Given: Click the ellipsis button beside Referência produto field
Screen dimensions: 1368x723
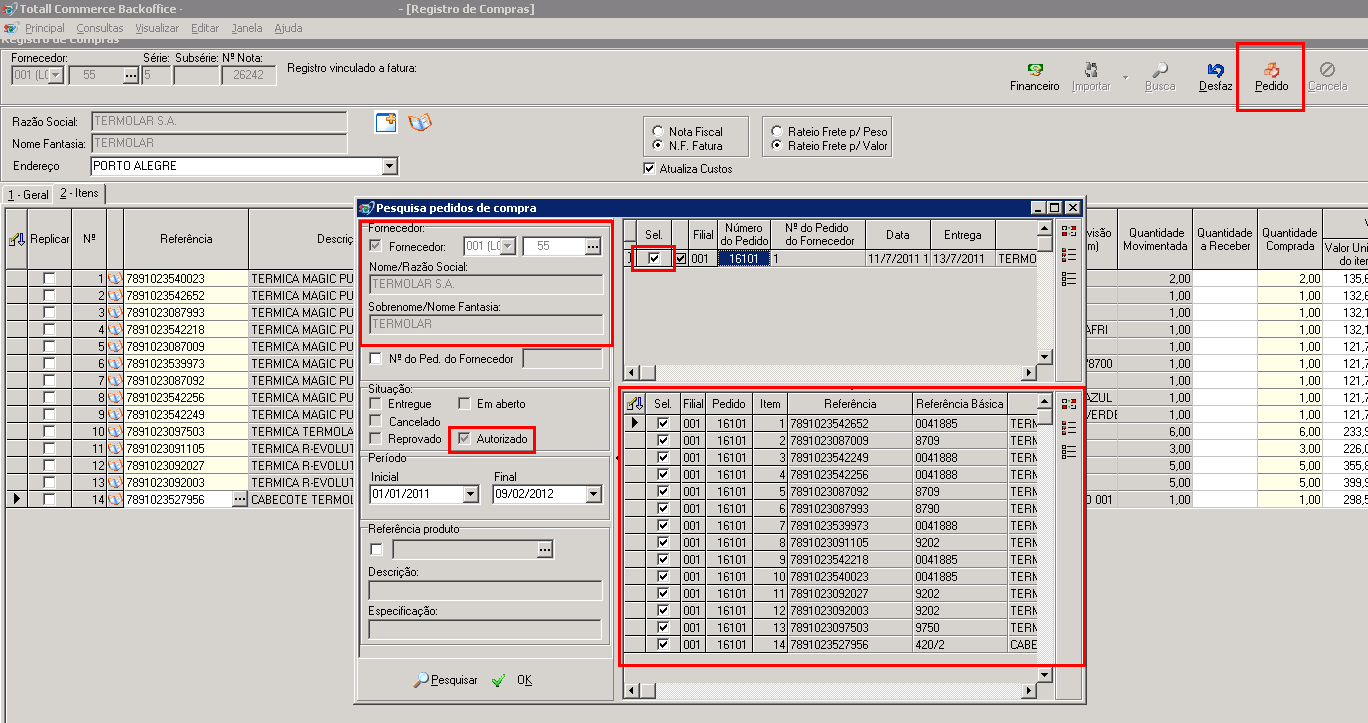Looking at the screenshot, I should (545, 549).
